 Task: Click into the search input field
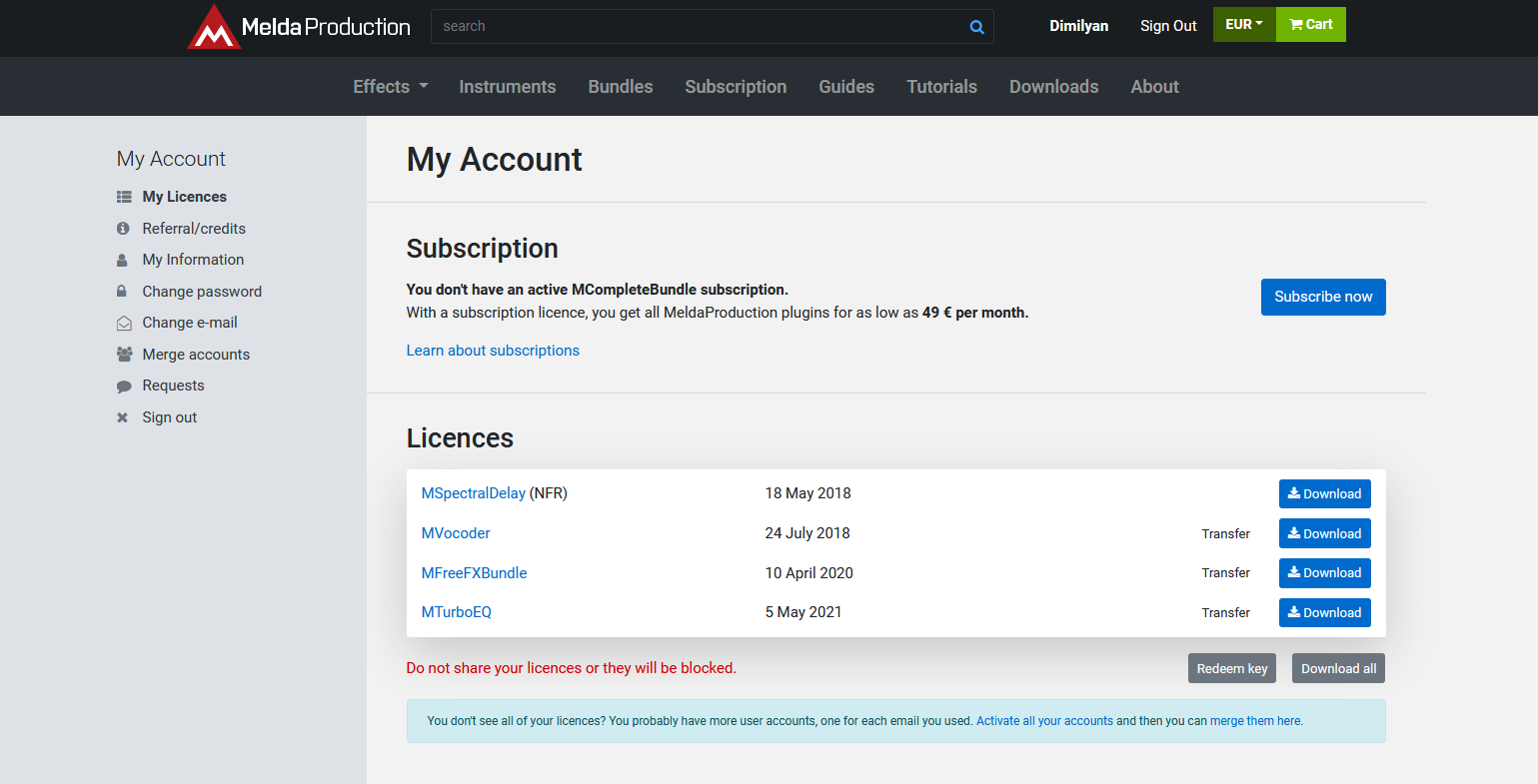coord(700,27)
